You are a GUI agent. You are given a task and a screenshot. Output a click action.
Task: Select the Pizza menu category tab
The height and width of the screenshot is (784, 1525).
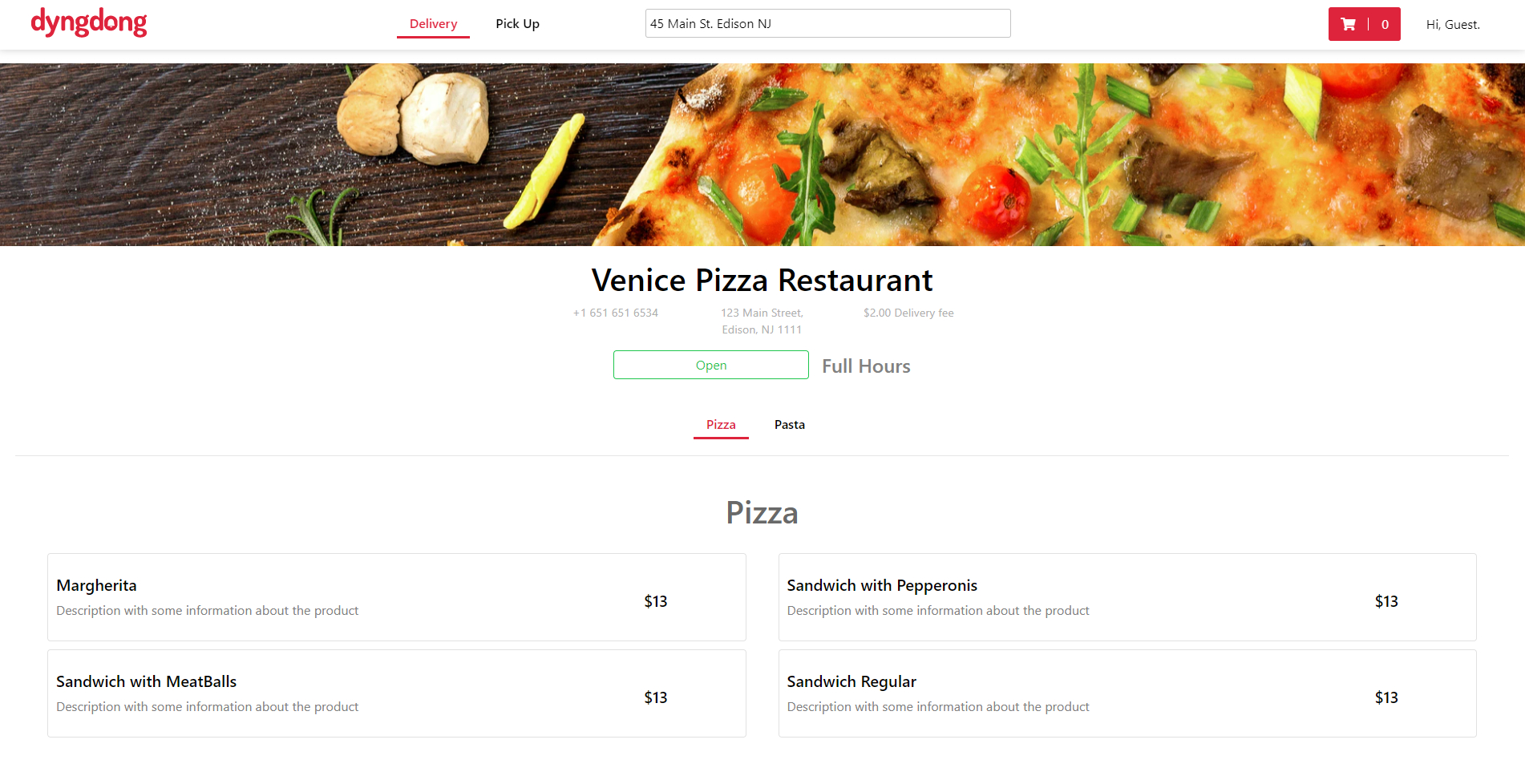pyautogui.click(x=721, y=425)
